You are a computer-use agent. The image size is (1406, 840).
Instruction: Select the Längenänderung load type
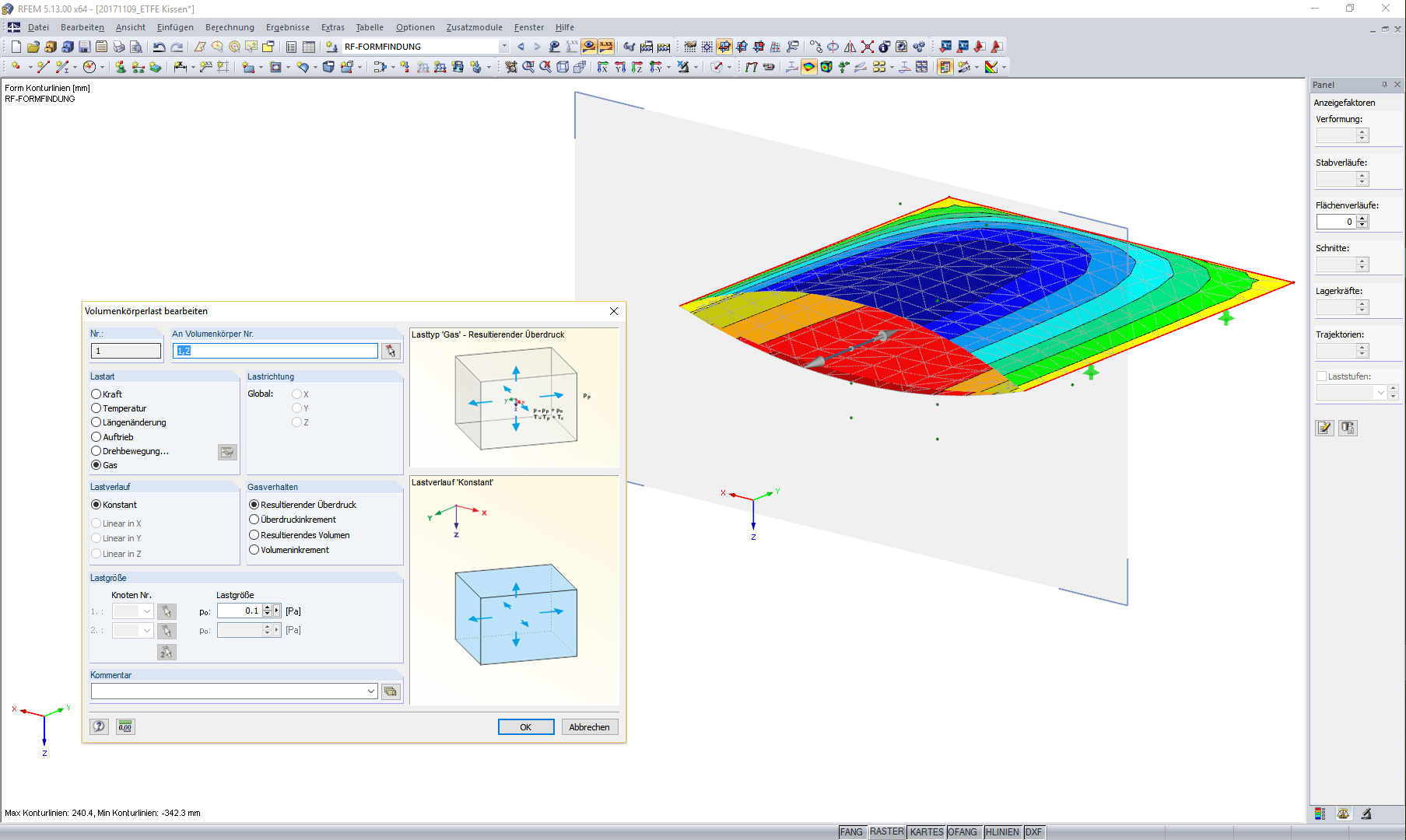tap(128, 422)
